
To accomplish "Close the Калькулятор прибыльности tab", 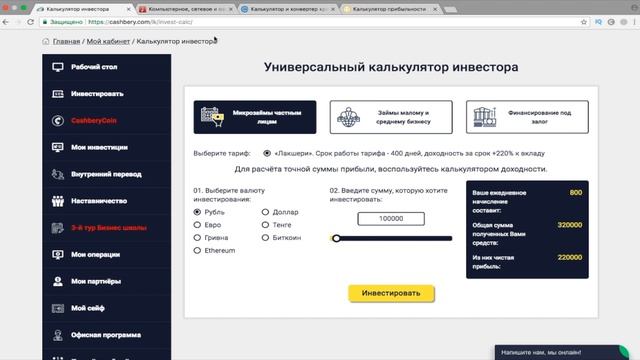I will click(435, 9).
